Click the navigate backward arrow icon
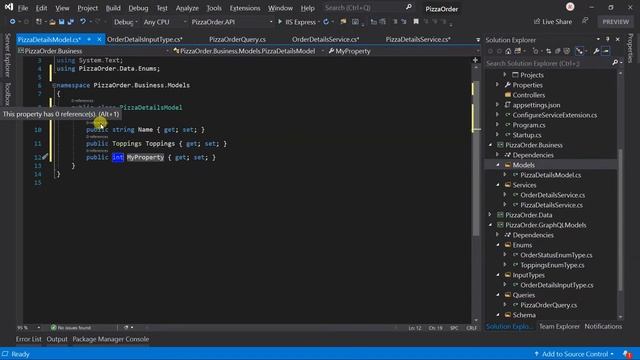The height and width of the screenshot is (360, 640). click(x=12, y=22)
